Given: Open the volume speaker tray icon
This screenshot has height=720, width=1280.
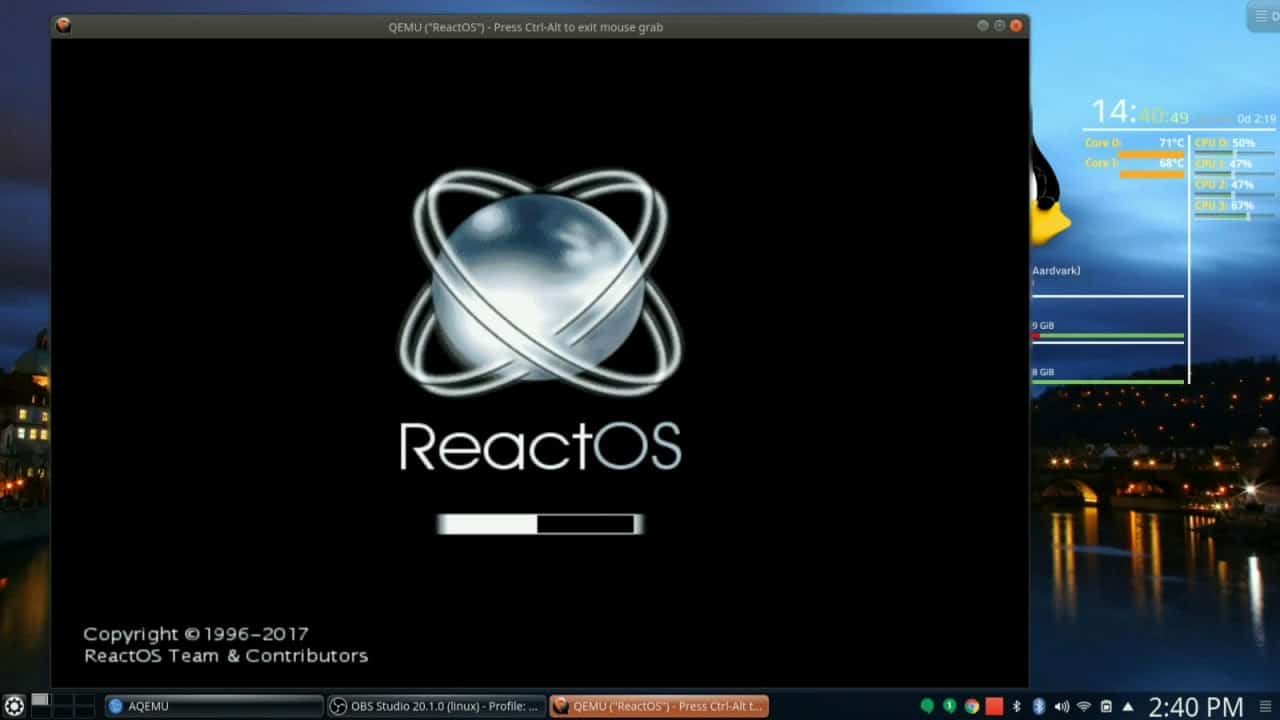Looking at the screenshot, I should [x=1061, y=706].
